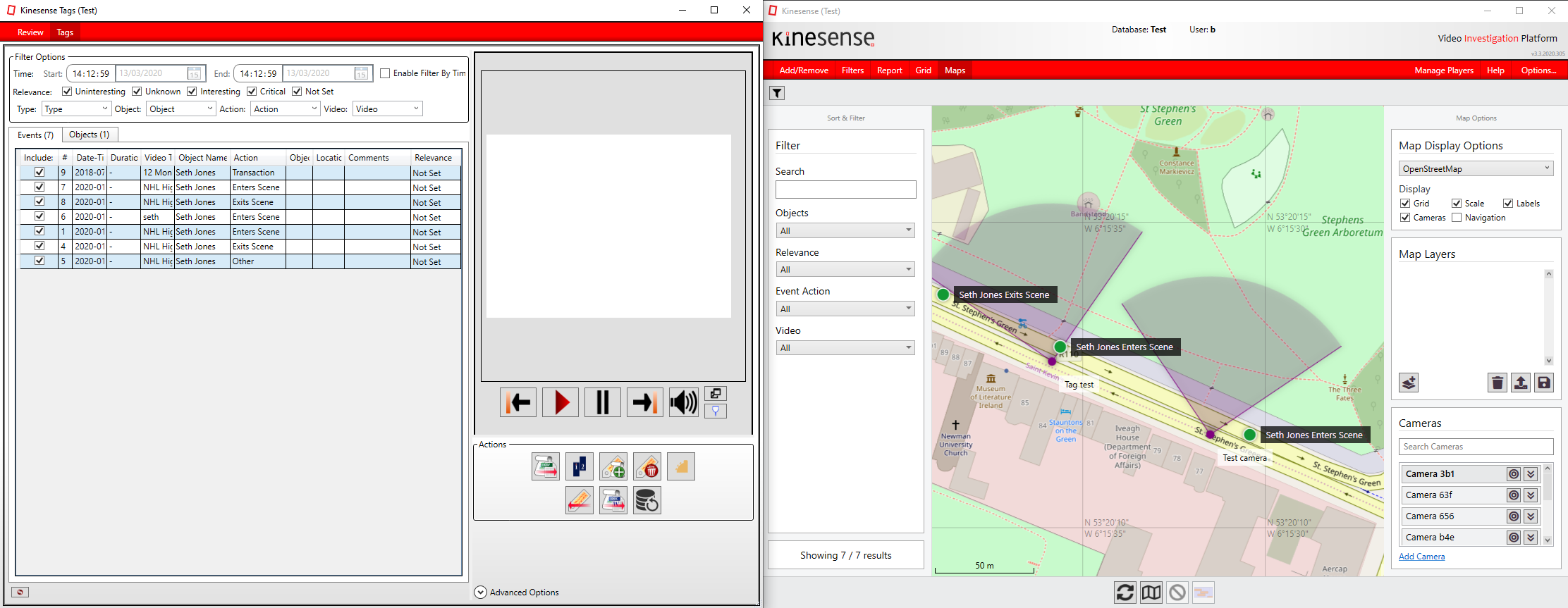Viewport: 1568px width, 608px height.
Task: Click the database restore icon in Actions
Action: tap(647, 500)
